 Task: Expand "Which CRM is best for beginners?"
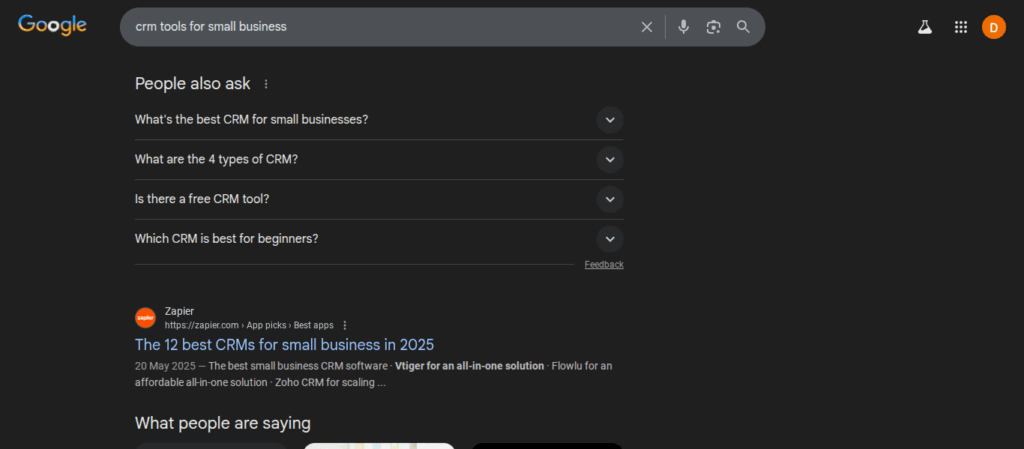click(609, 239)
